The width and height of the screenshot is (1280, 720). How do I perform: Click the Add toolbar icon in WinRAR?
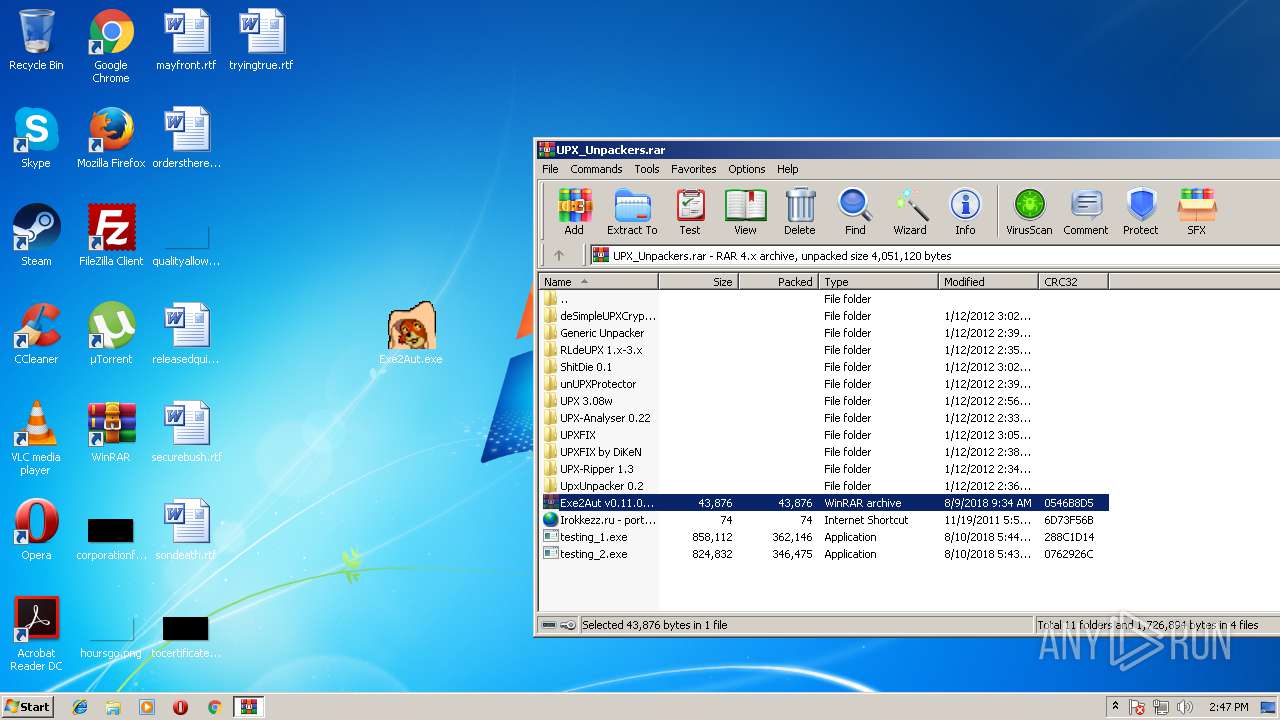(574, 212)
